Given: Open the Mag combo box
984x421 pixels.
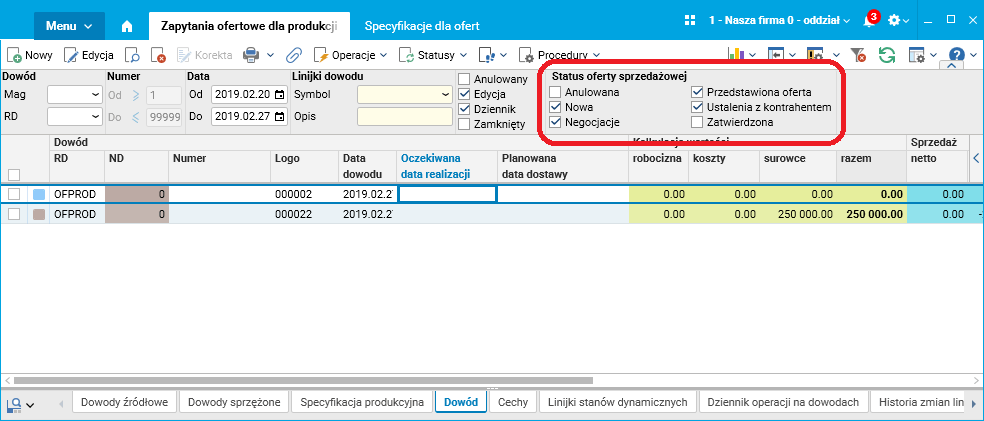Looking at the screenshot, I should (75, 95).
